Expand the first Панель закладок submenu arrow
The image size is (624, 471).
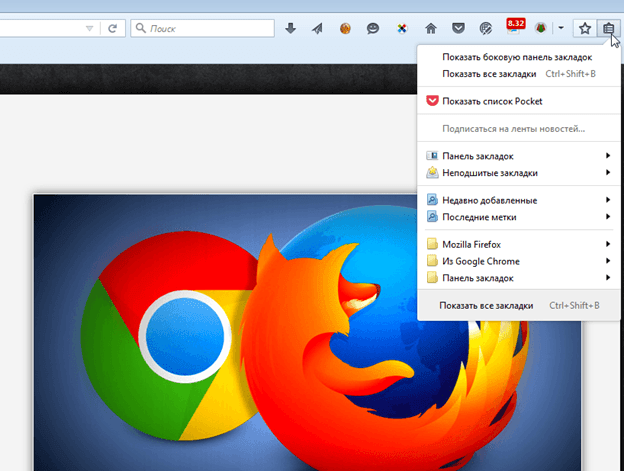[608, 156]
